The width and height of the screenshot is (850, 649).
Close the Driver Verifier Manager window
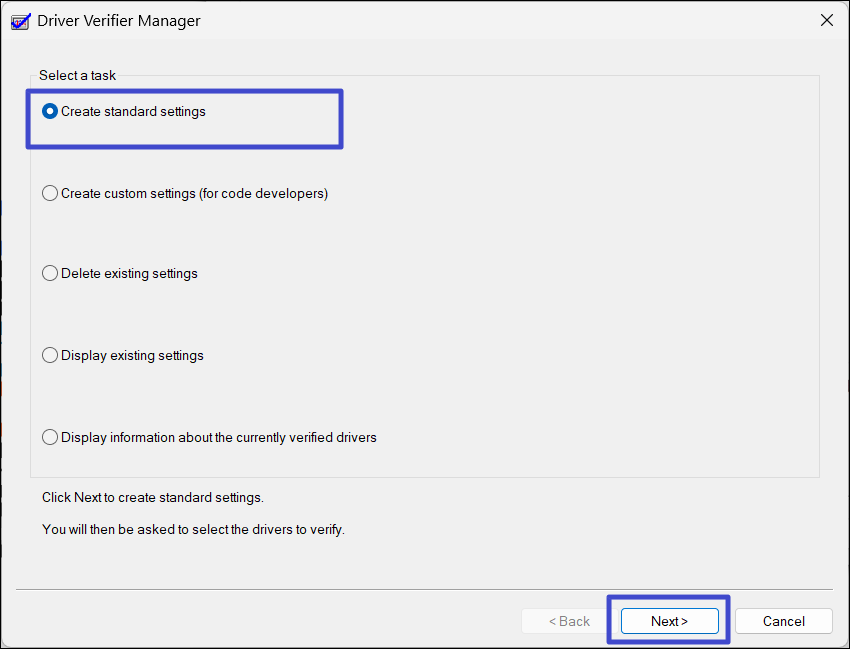click(x=826, y=20)
